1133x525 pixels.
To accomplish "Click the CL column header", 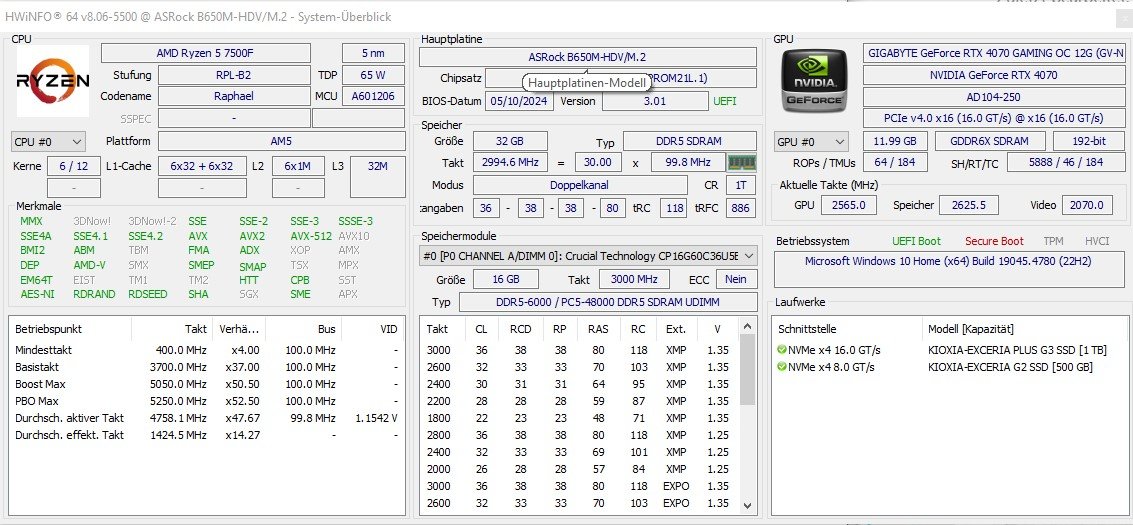I will tap(482, 329).
